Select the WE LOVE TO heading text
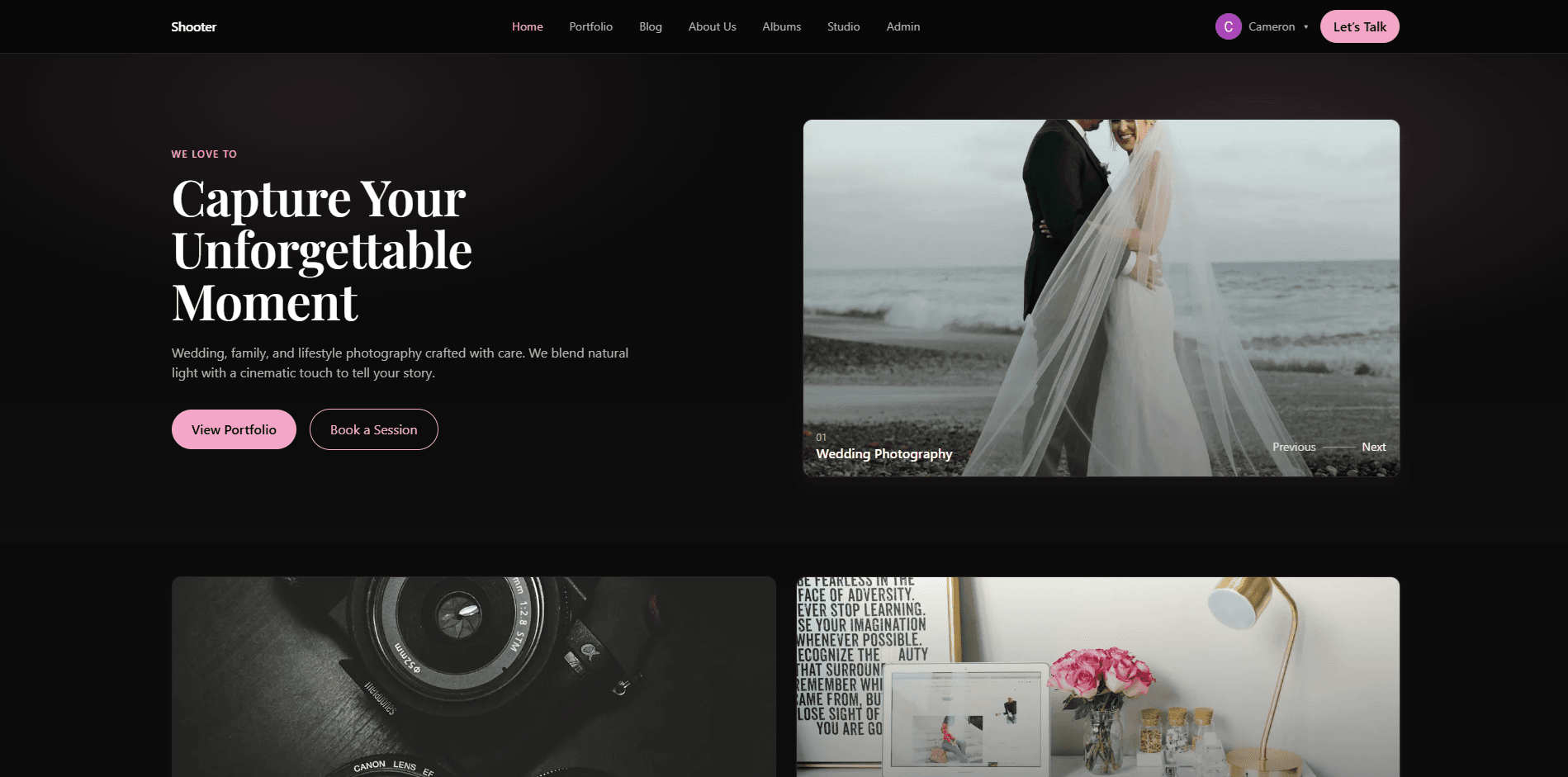The width and height of the screenshot is (1568, 777). pyautogui.click(x=203, y=154)
